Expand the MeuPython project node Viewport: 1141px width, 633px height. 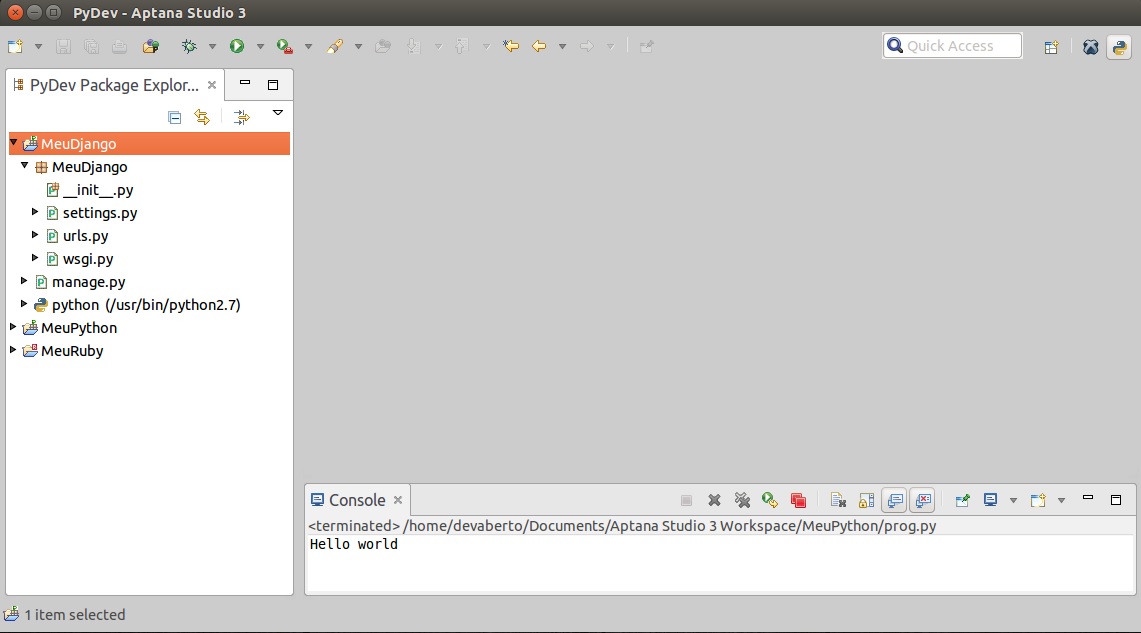pyautogui.click(x=13, y=328)
